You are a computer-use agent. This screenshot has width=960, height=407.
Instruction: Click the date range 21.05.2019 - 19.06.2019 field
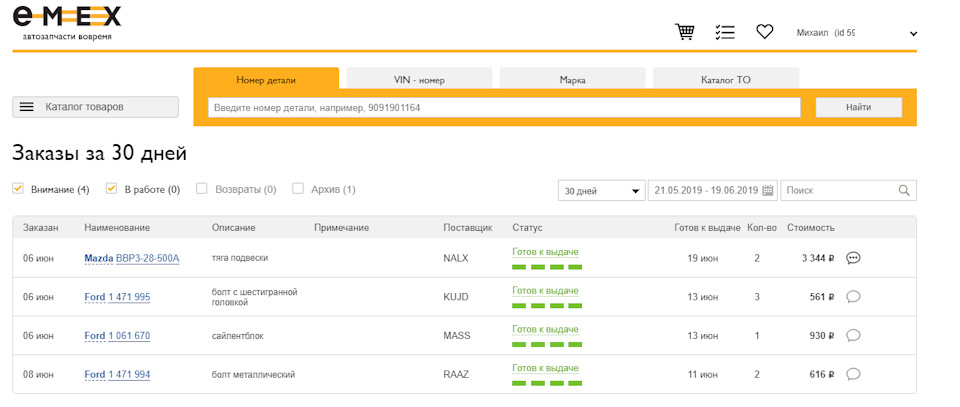(x=712, y=190)
